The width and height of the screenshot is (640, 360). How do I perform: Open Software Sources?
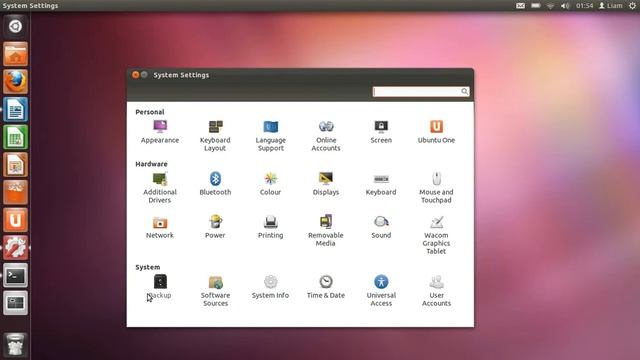215,291
